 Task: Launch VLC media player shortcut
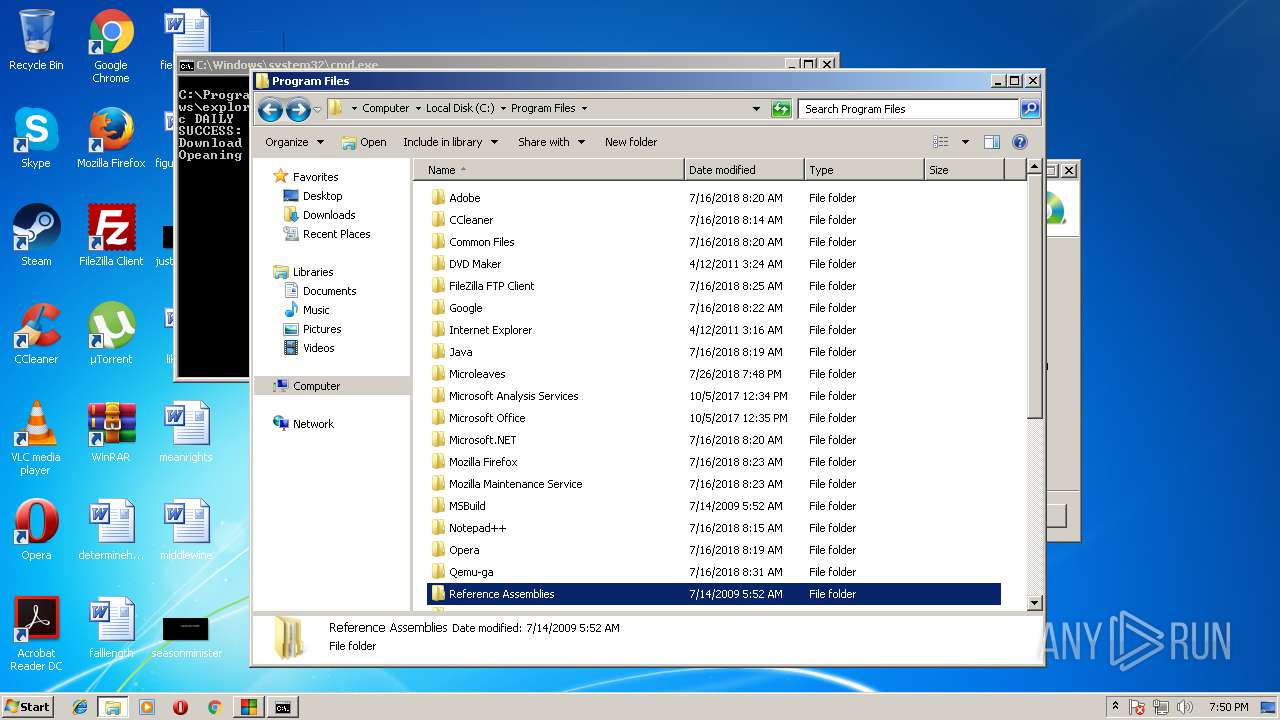[x=36, y=438]
